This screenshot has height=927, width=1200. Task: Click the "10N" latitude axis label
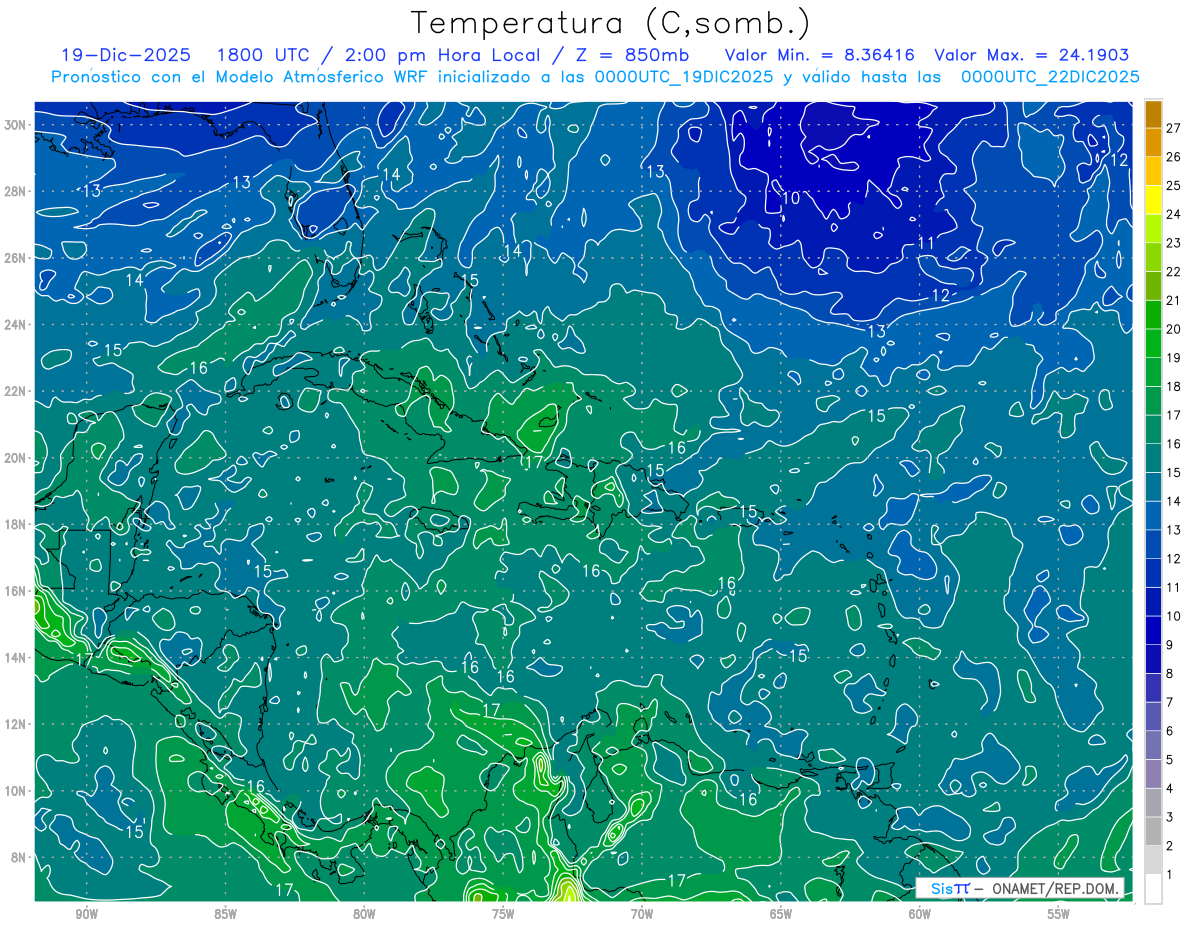15,790
